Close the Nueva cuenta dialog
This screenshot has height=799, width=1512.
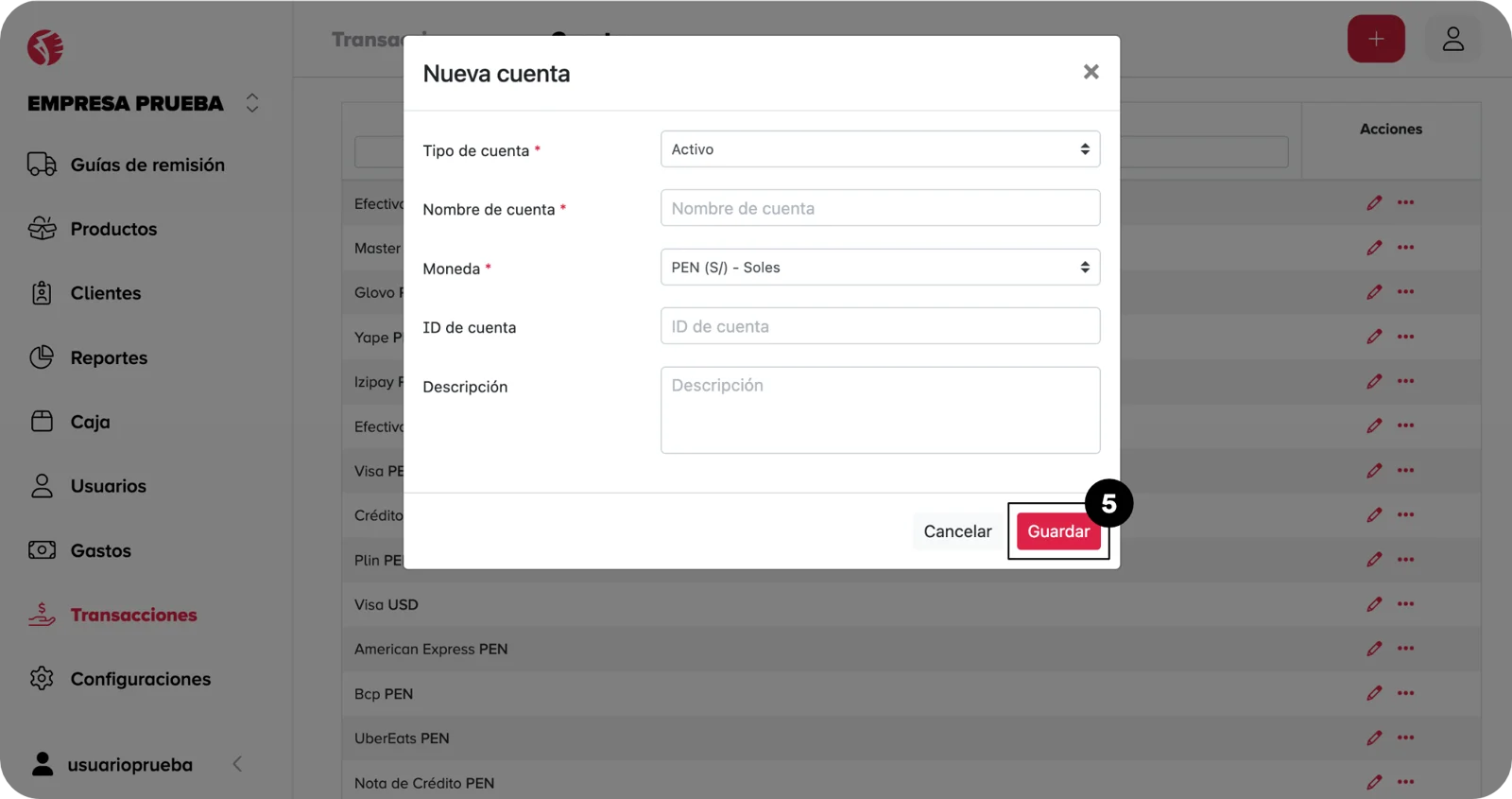click(1091, 72)
